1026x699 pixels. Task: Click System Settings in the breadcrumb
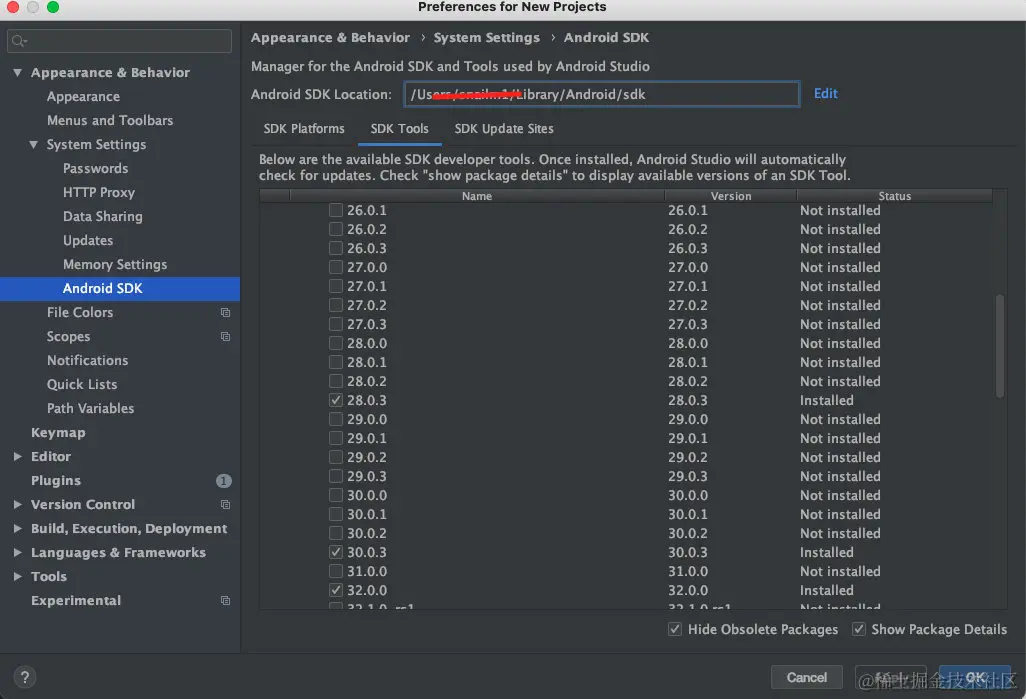coord(487,38)
